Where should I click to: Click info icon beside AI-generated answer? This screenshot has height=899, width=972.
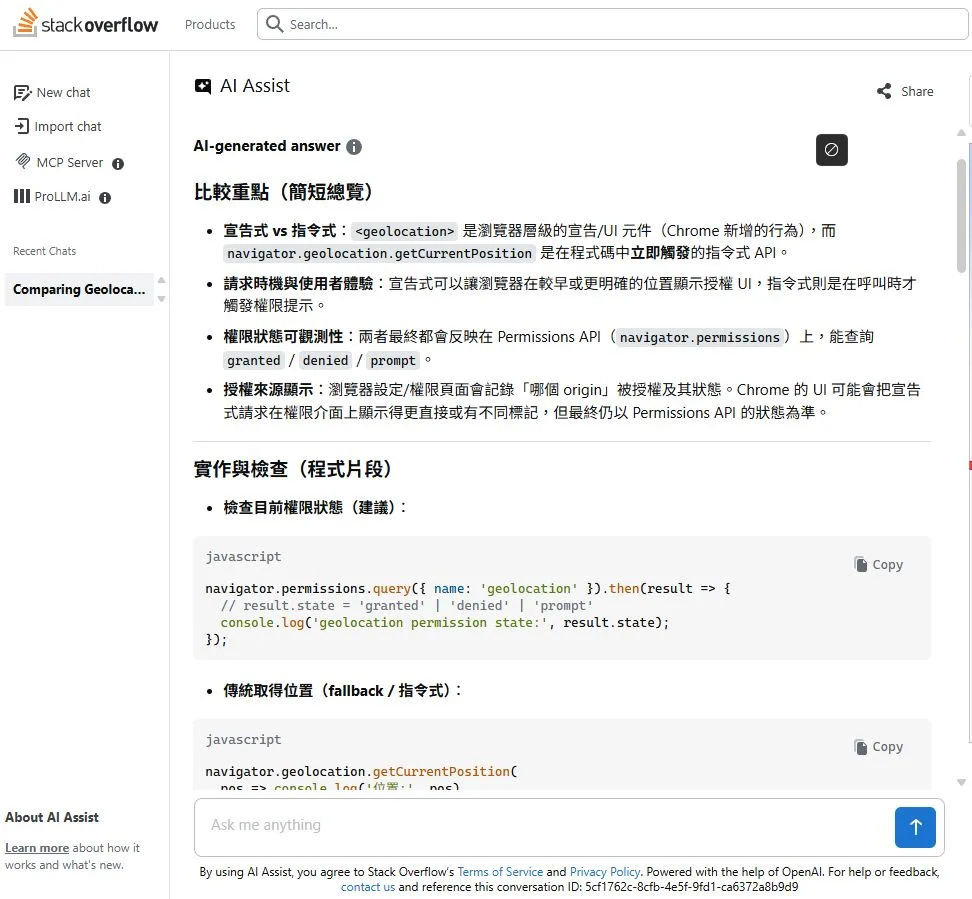click(x=354, y=147)
